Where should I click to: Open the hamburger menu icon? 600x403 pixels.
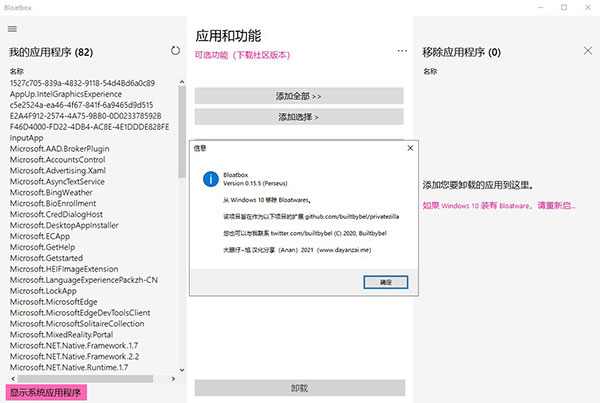[12, 29]
